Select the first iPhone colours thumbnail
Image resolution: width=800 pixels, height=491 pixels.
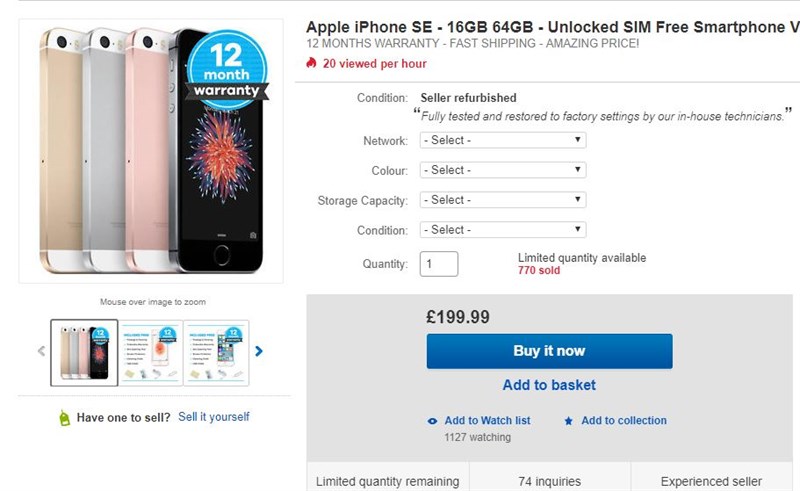point(84,352)
